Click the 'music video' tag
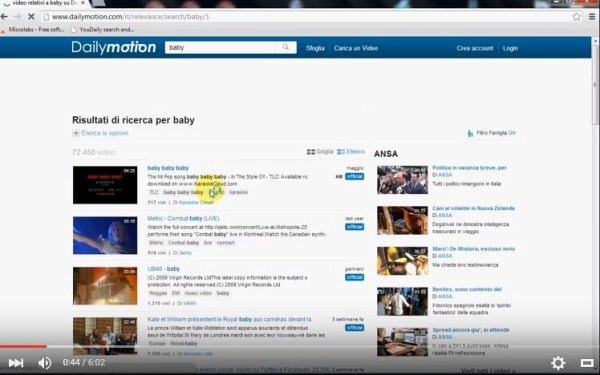Screen dimensions: 600x375 click(x=198, y=293)
